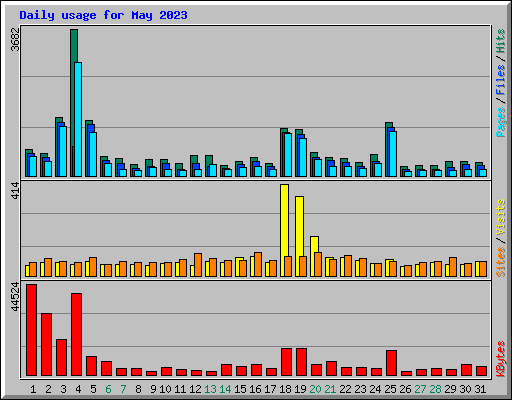Click green weekend day label 13
Screen dimensions: 512x400
tap(210, 389)
